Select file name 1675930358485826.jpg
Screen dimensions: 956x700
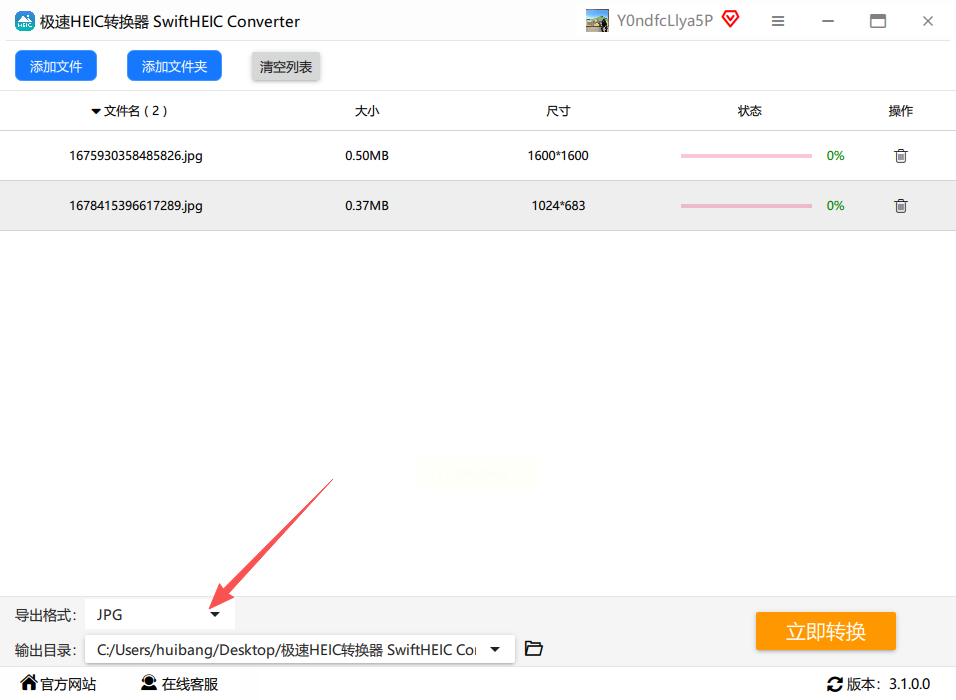click(x=135, y=156)
